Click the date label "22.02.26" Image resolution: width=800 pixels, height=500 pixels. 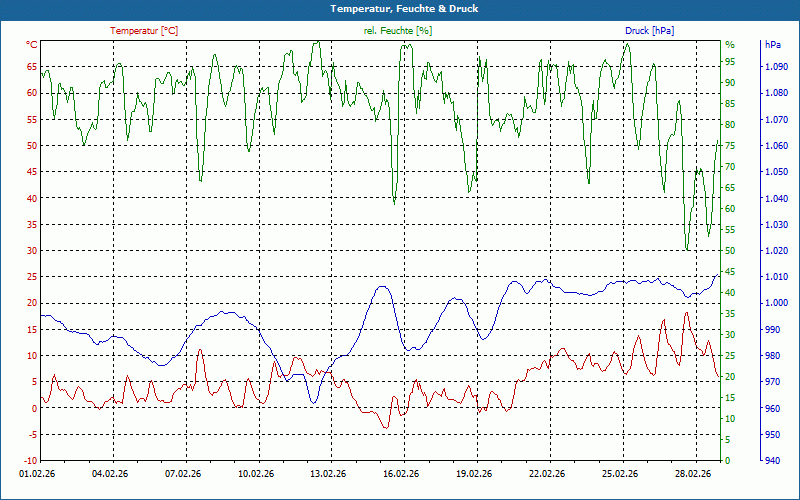pos(547,474)
